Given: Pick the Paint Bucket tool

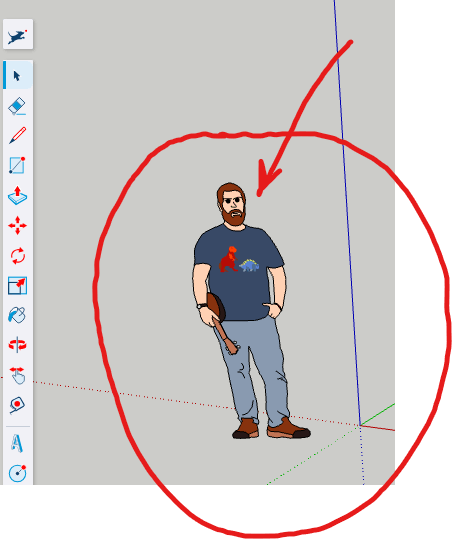Looking at the screenshot, I should (x=17, y=315).
